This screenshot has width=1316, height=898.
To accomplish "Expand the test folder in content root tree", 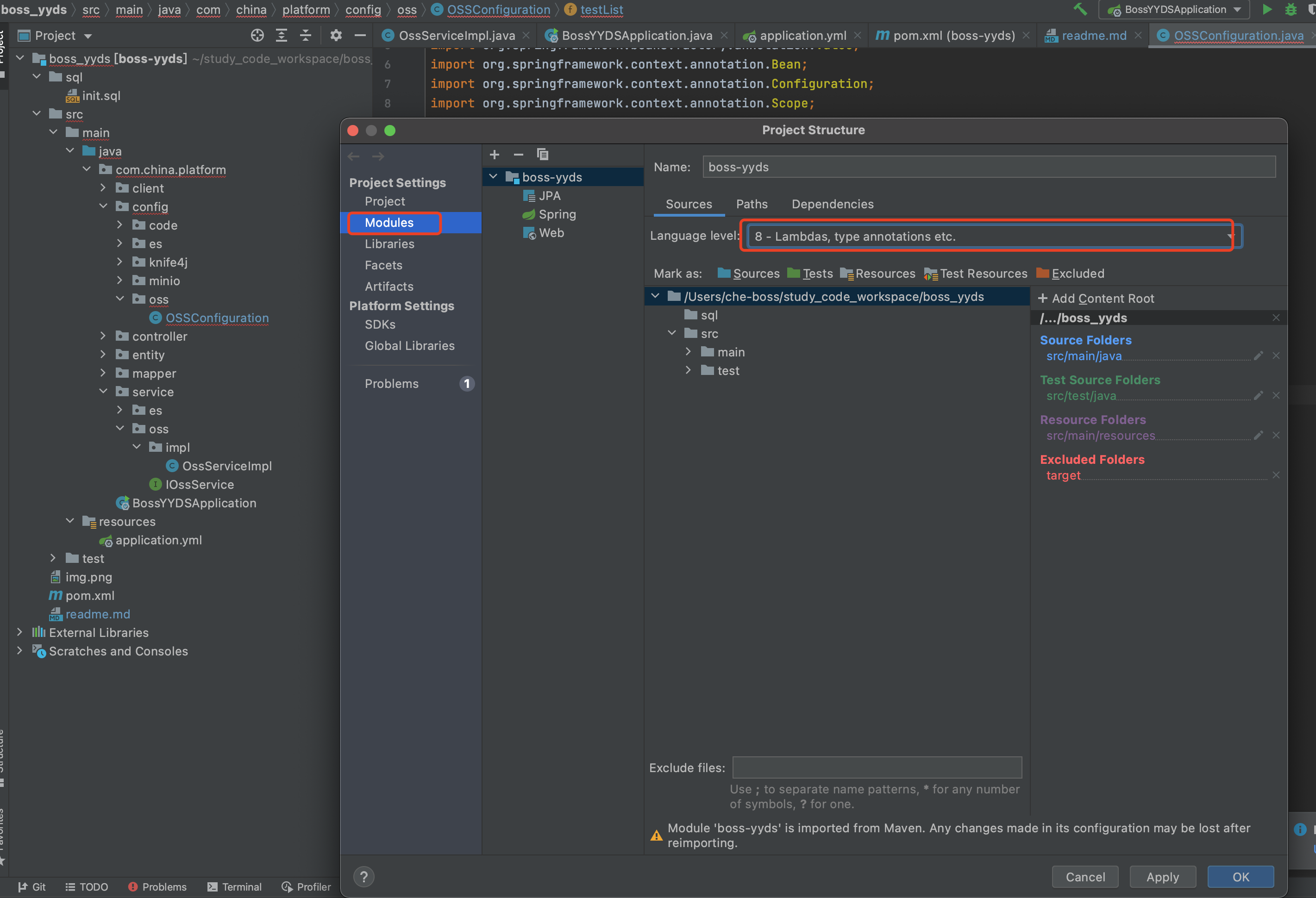I will click(688, 370).
